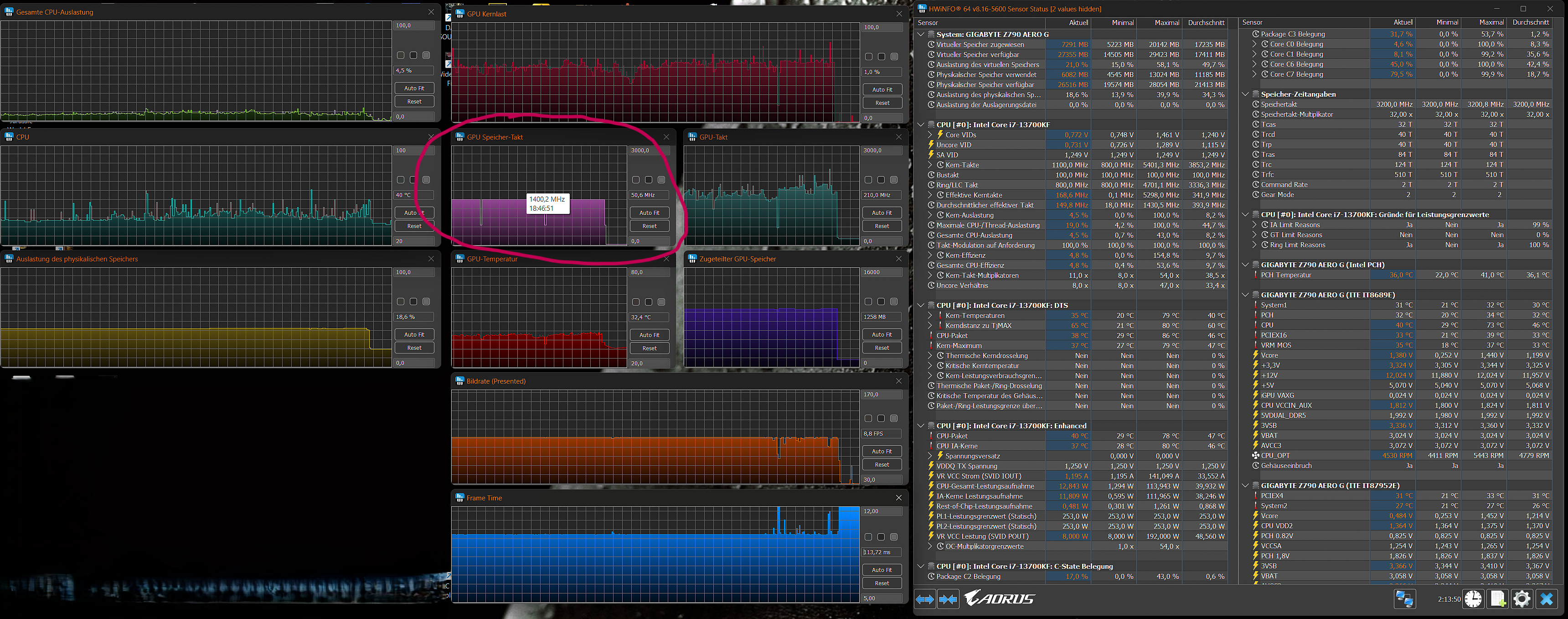Collapse the Speicher-Zeitangaben section
1568x619 pixels.
[x=1245, y=94]
